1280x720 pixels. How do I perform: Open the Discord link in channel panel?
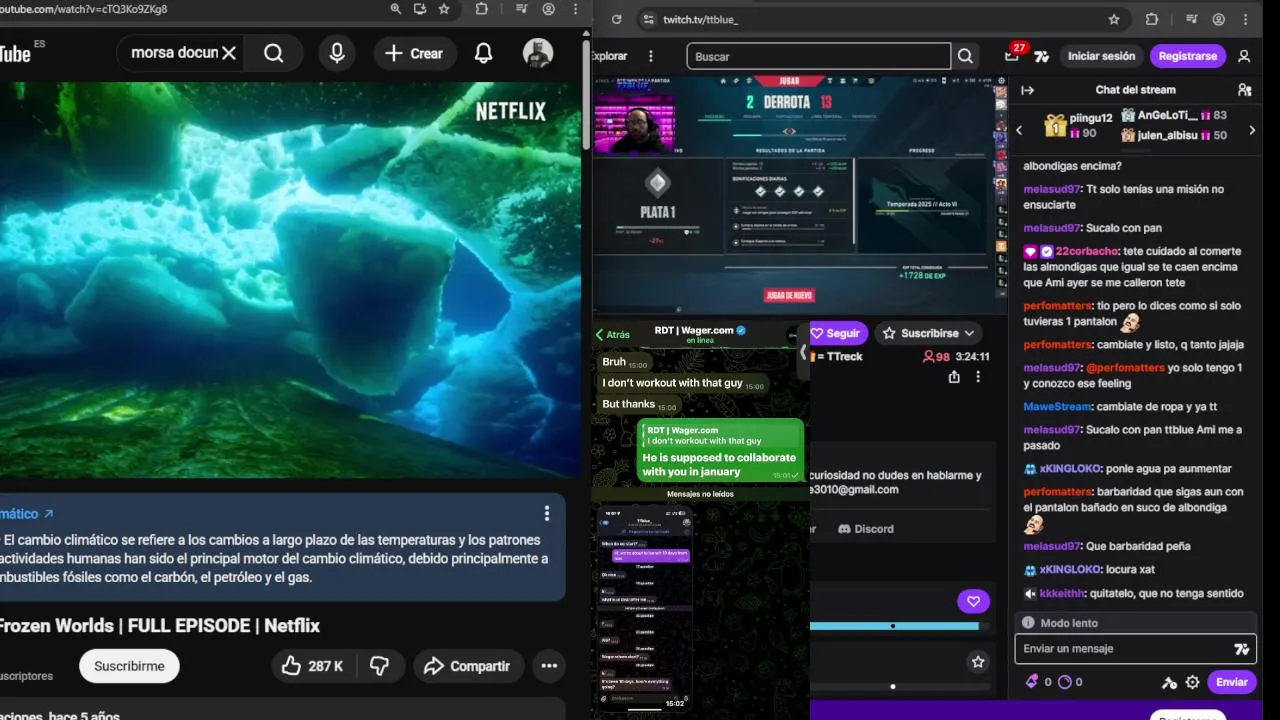[866, 529]
